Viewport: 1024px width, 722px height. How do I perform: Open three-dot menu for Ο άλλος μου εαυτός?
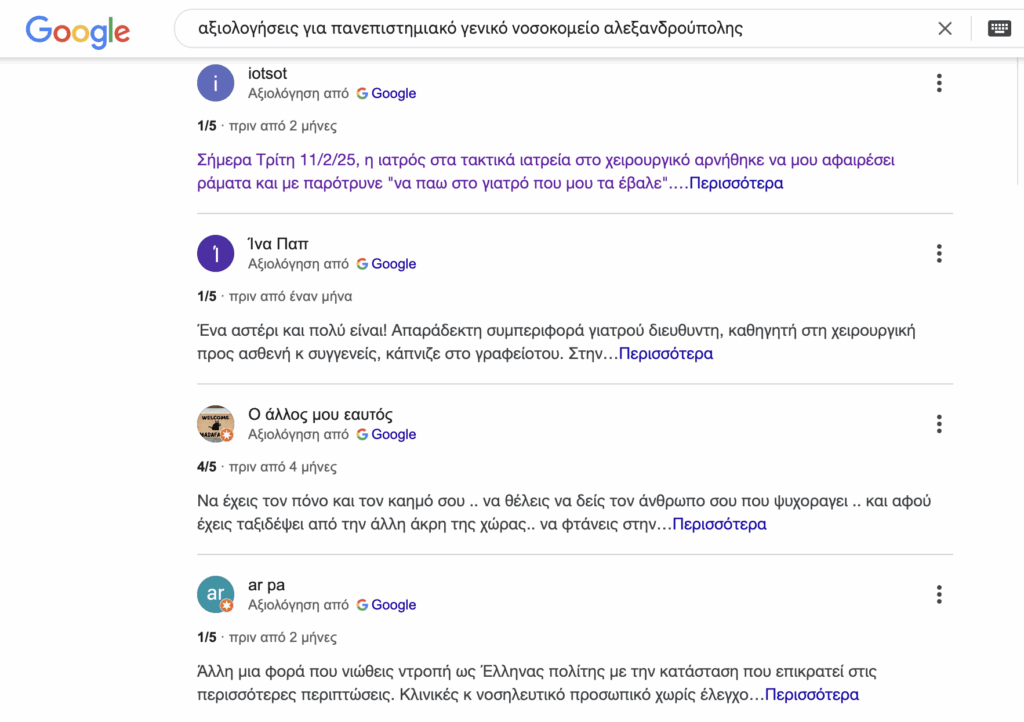[938, 424]
